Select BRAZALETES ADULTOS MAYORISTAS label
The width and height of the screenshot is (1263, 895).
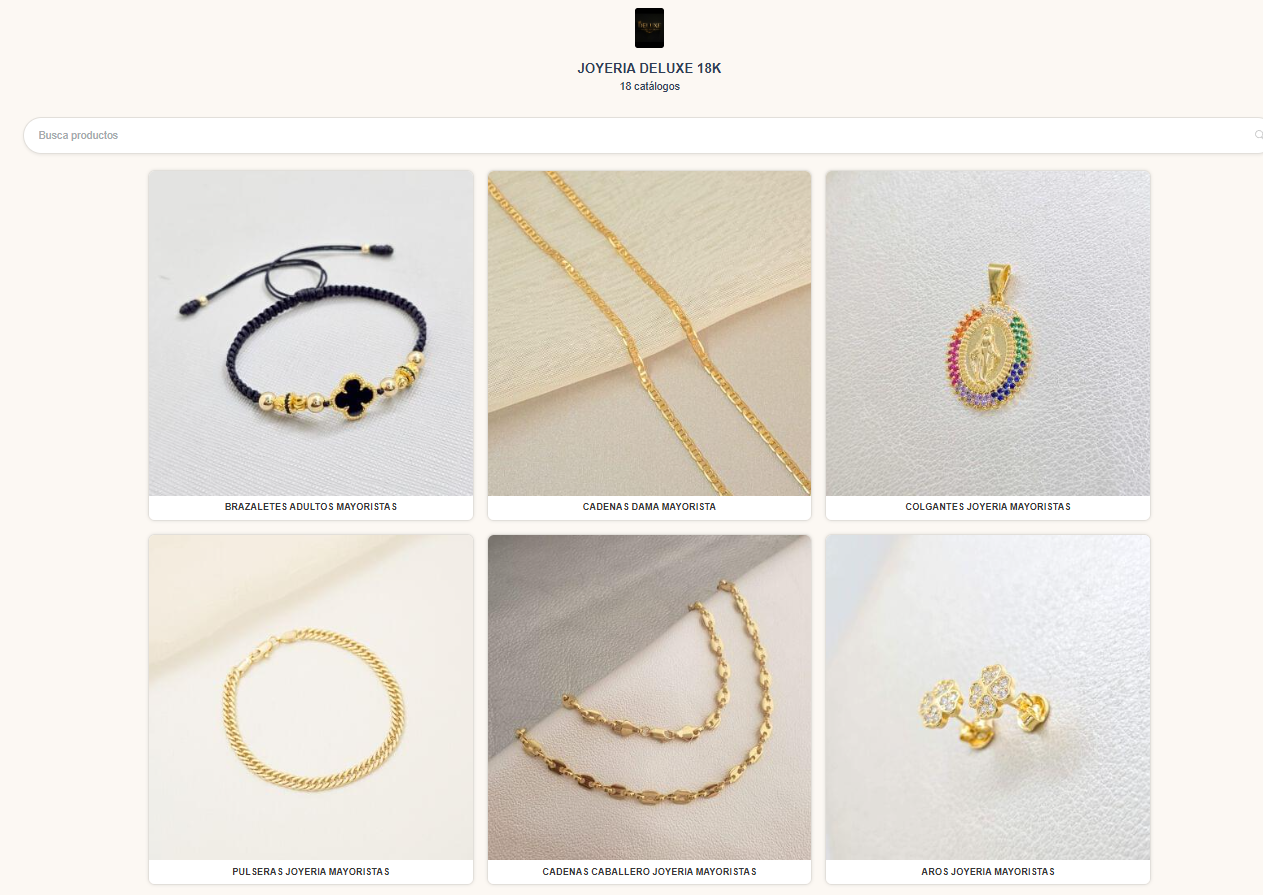pos(311,507)
